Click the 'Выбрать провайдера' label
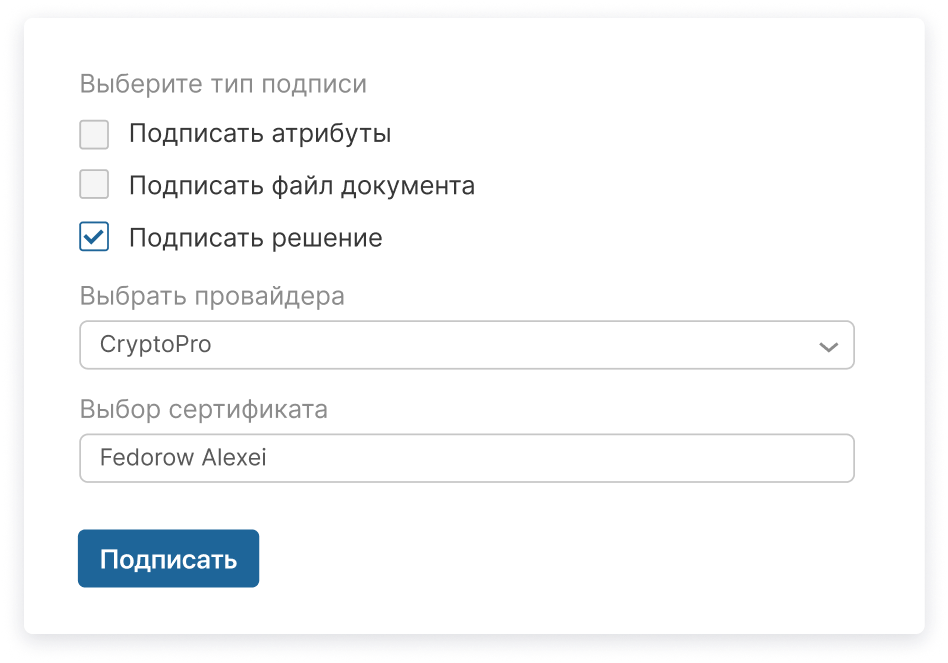The width and height of the screenshot is (948, 663). click(x=212, y=296)
